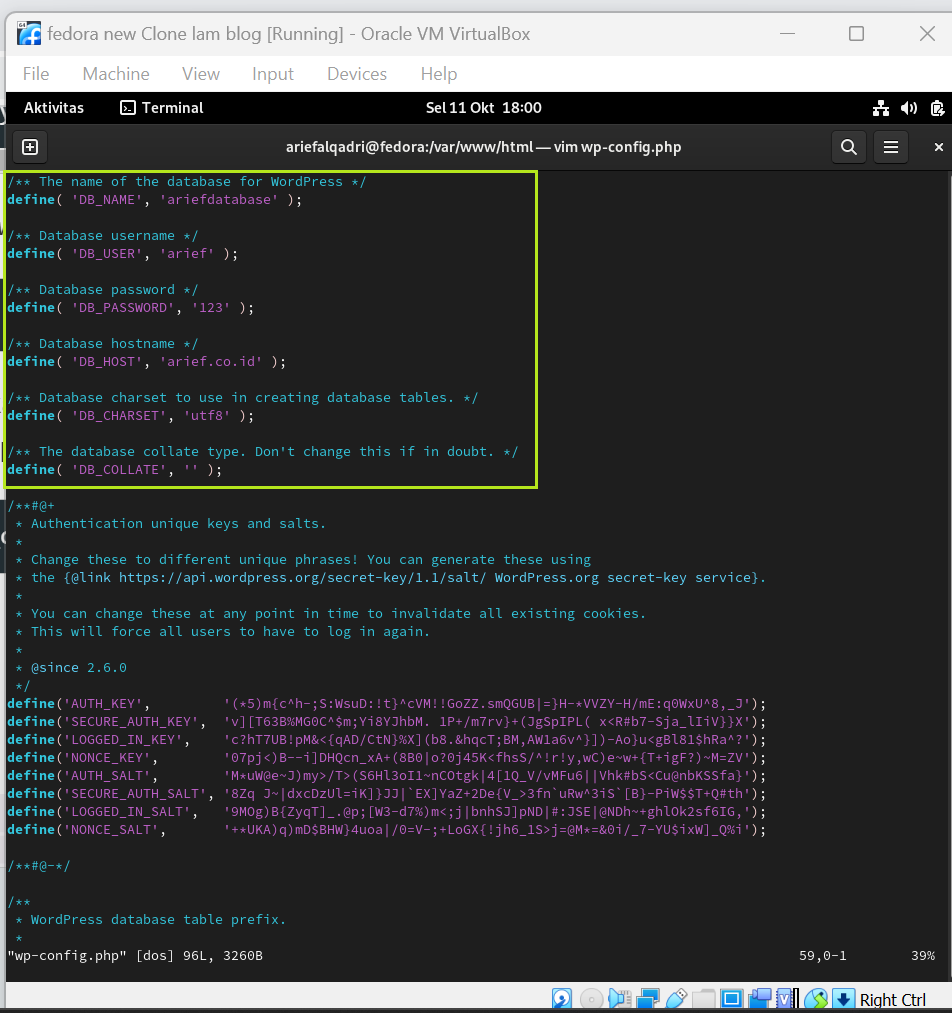
Task: Click the VirtualBox recording status icon
Action: [x=760, y=999]
